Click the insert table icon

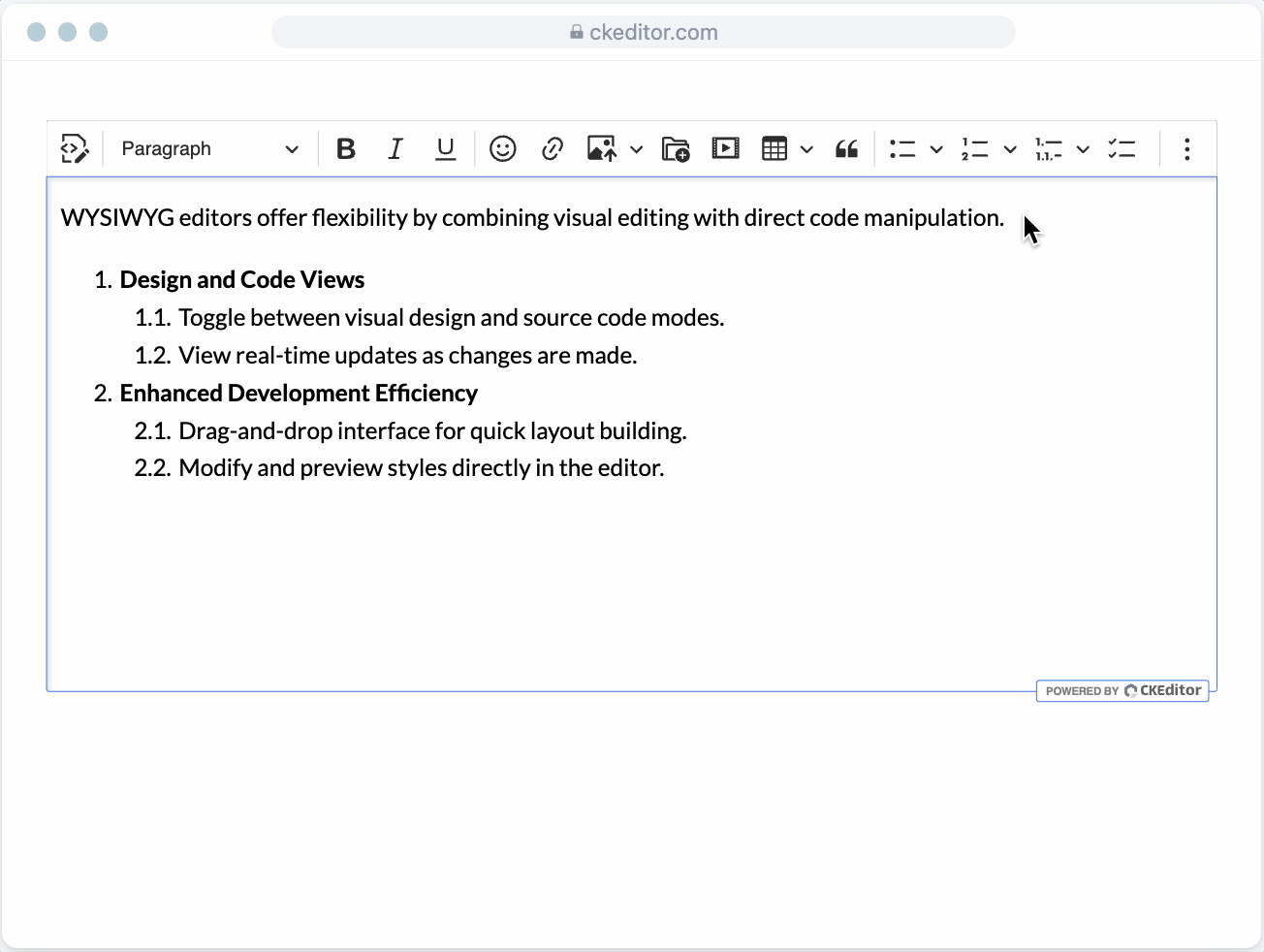[774, 149]
